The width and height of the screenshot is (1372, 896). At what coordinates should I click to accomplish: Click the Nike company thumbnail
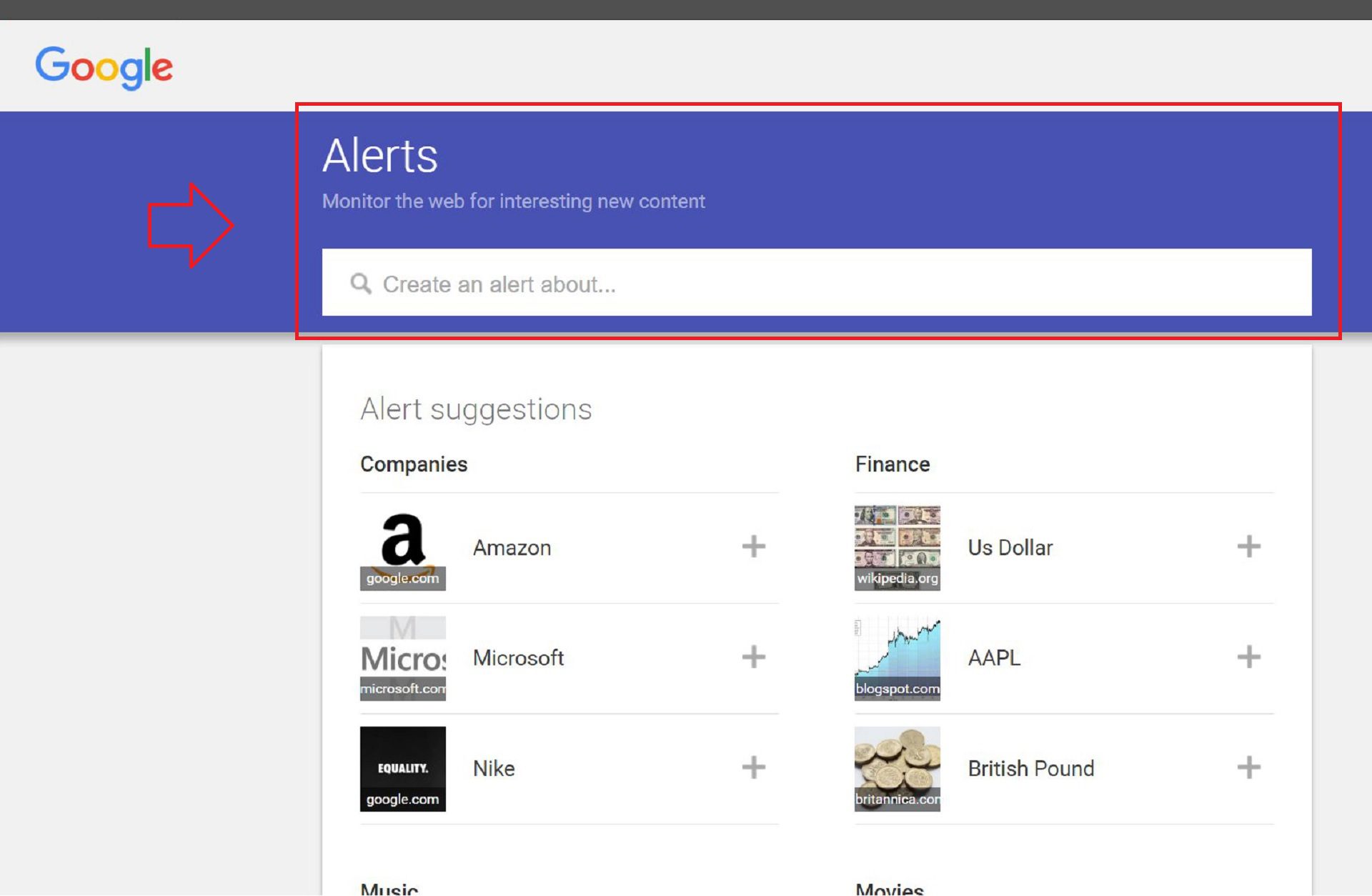402,768
